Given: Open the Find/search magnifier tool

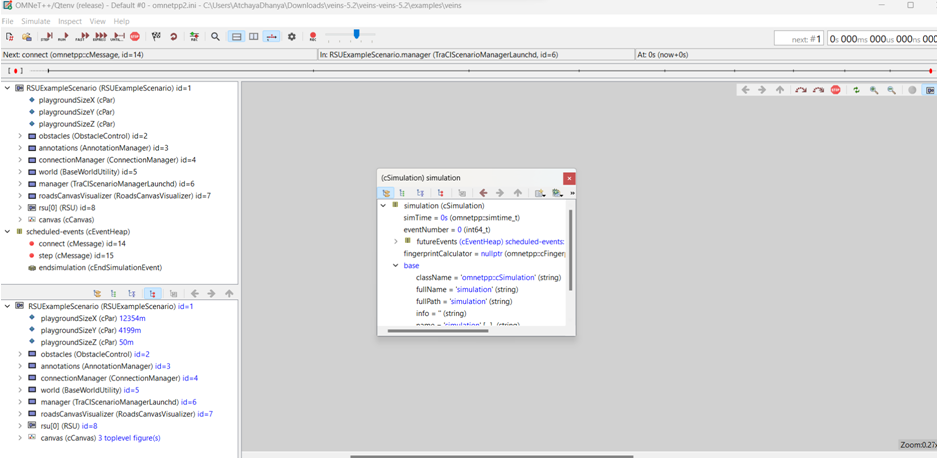Looking at the screenshot, I should [x=215, y=37].
